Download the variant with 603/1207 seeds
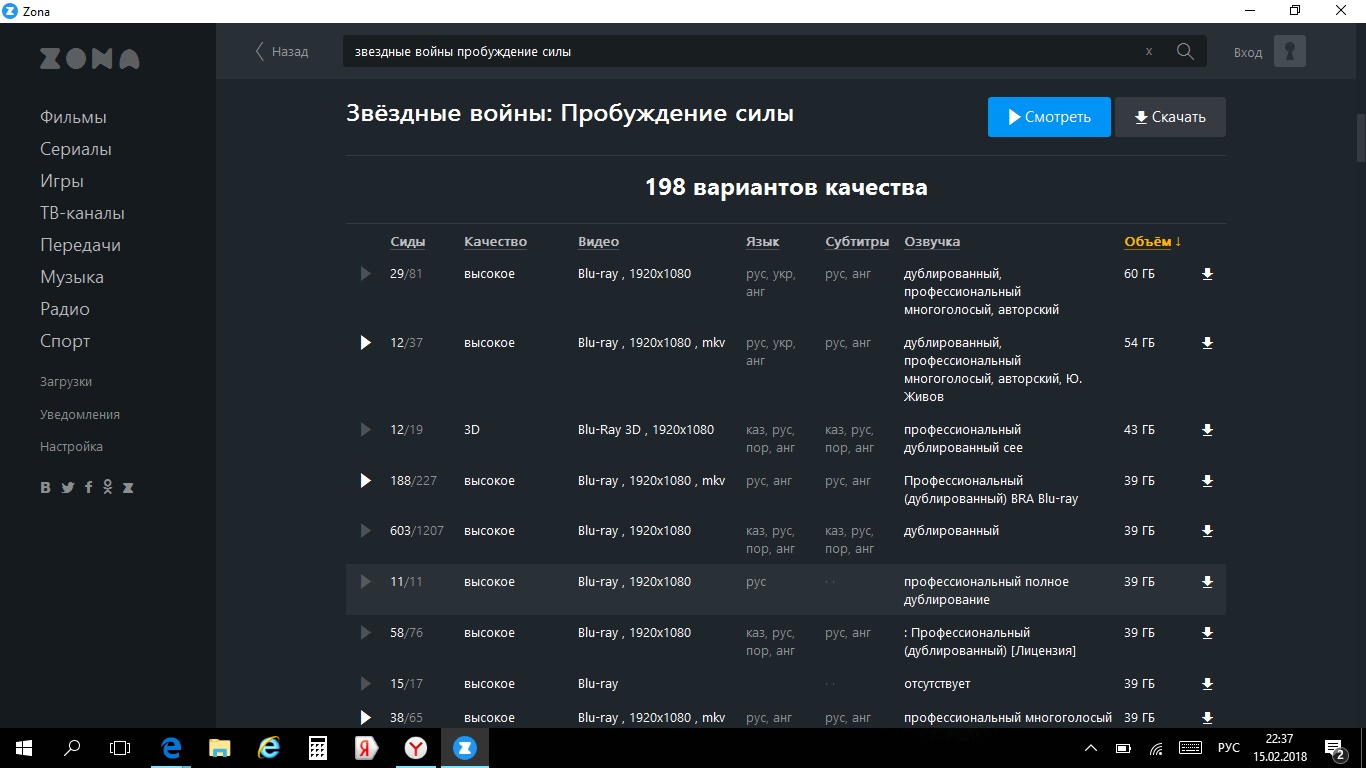 point(1207,531)
